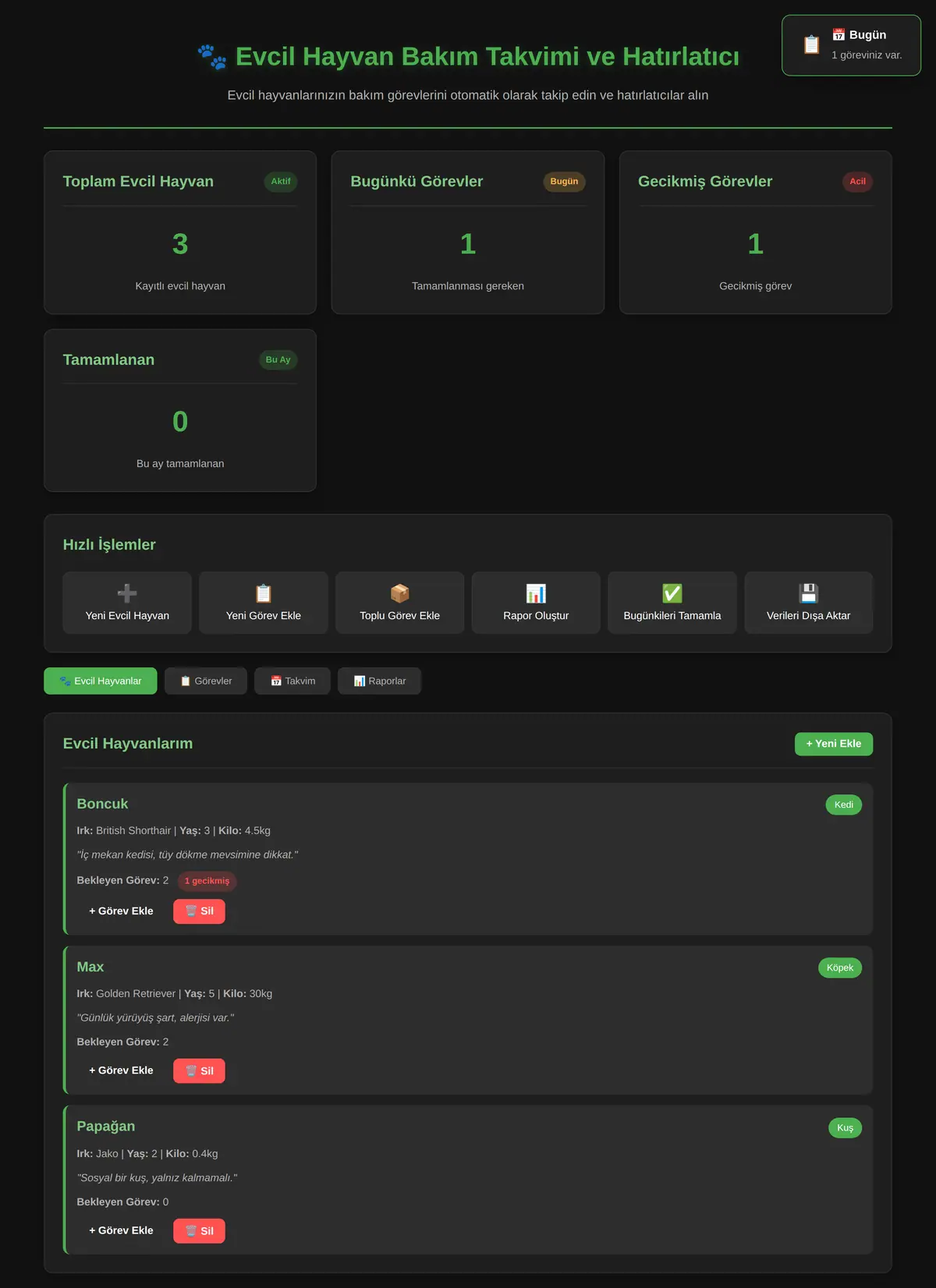Image resolution: width=936 pixels, height=1288 pixels.
Task: Click the Köpek species tag
Action: click(x=840, y=968)
